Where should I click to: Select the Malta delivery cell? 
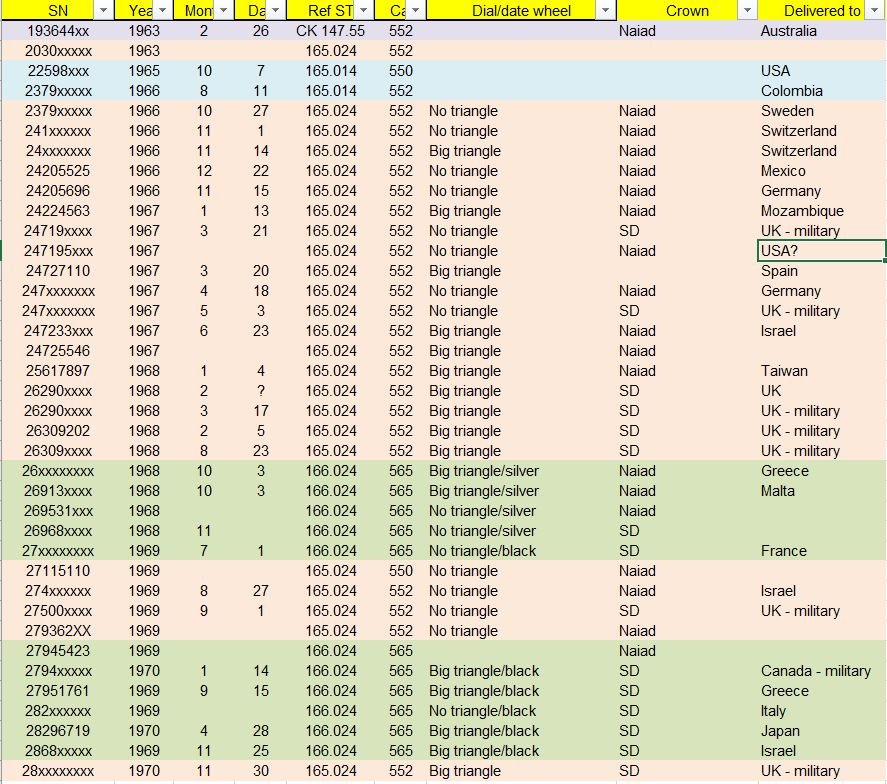pyautogui.click(x=778, y=491)
